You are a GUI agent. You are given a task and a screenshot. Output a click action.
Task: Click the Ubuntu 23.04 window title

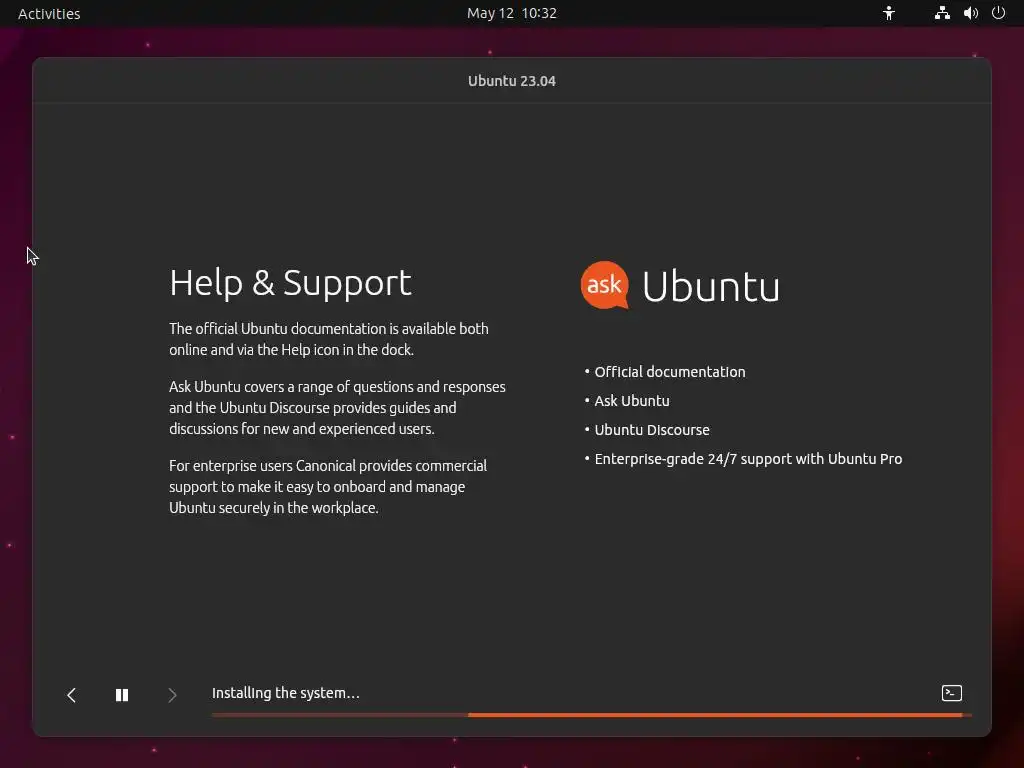tap(512, 81)
